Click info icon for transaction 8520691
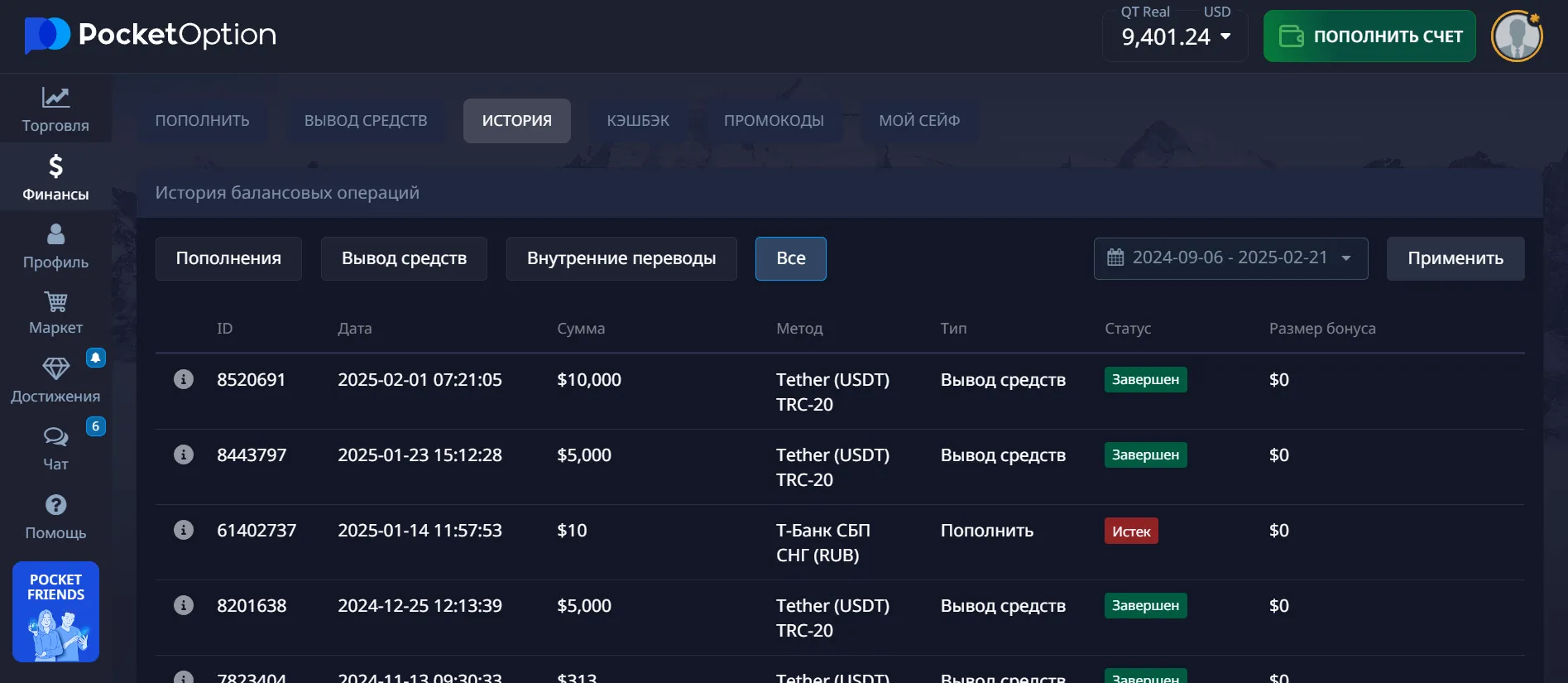Screen dimensions: 1568x683 point(184,379)
